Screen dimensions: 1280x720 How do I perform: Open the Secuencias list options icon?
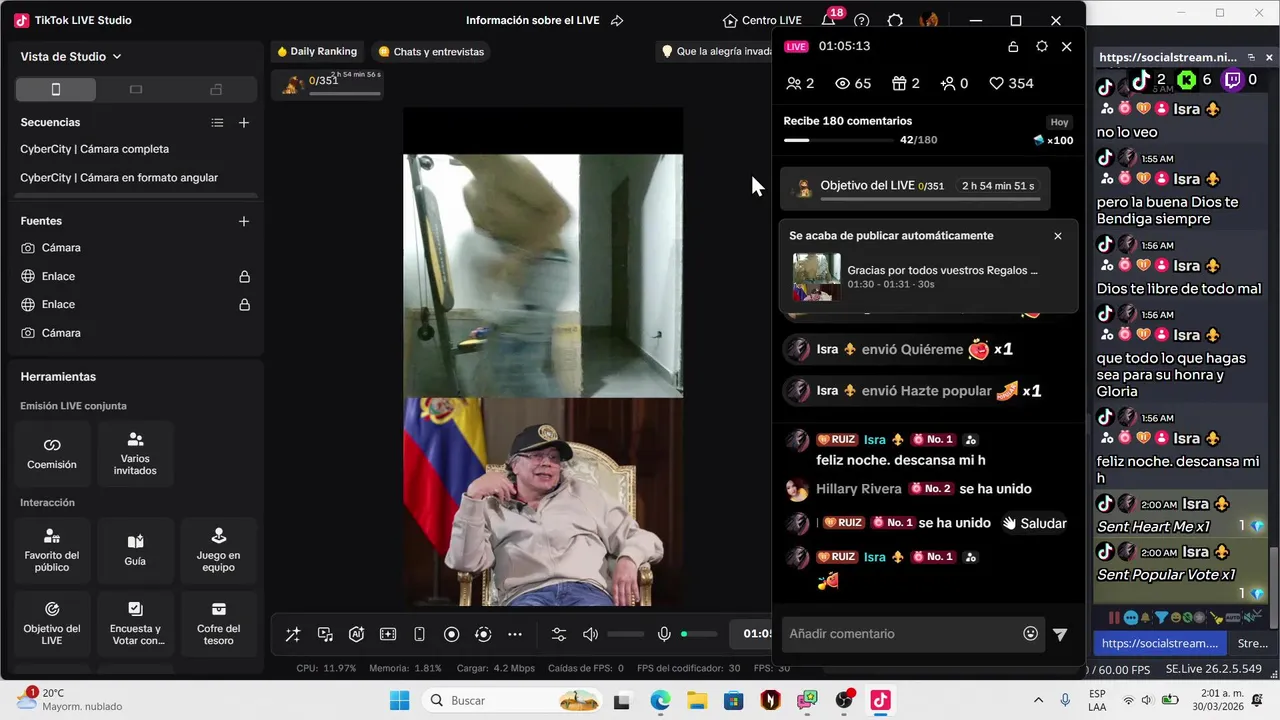coord(217,123)
